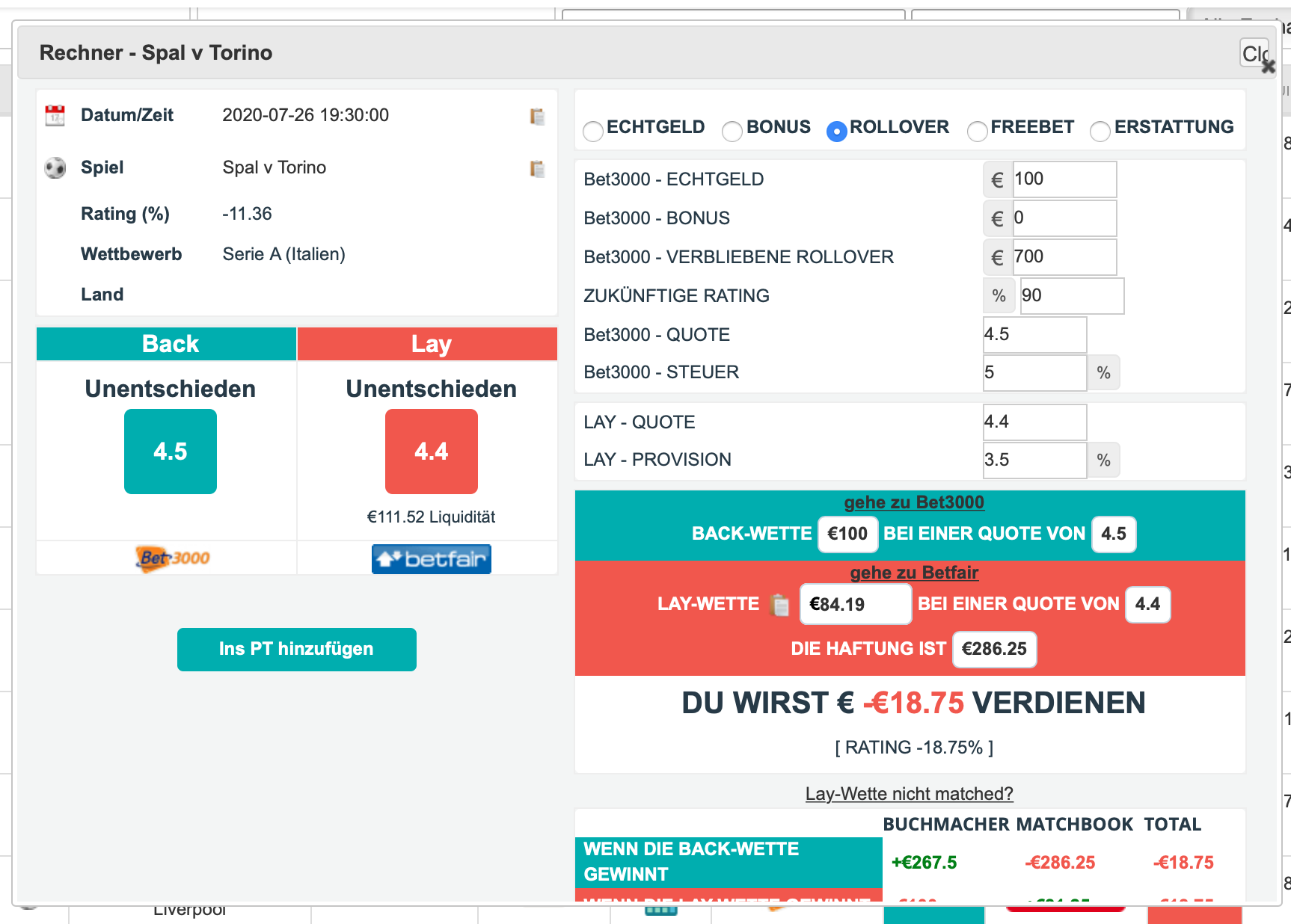Click the calendar icon beside Datum/Zeit

[55, 116]
